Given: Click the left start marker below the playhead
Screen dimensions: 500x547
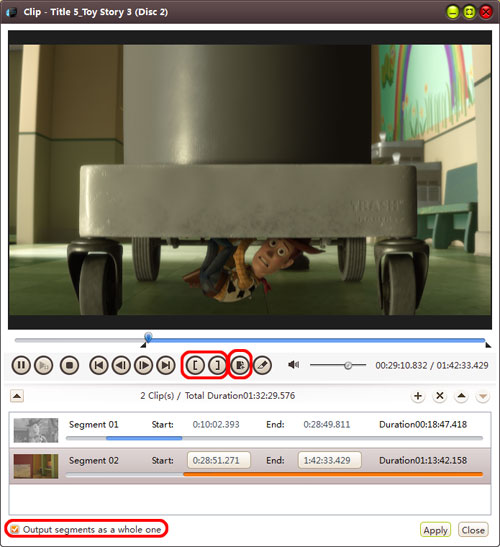Looking at the screenshot, I should 143,345.
